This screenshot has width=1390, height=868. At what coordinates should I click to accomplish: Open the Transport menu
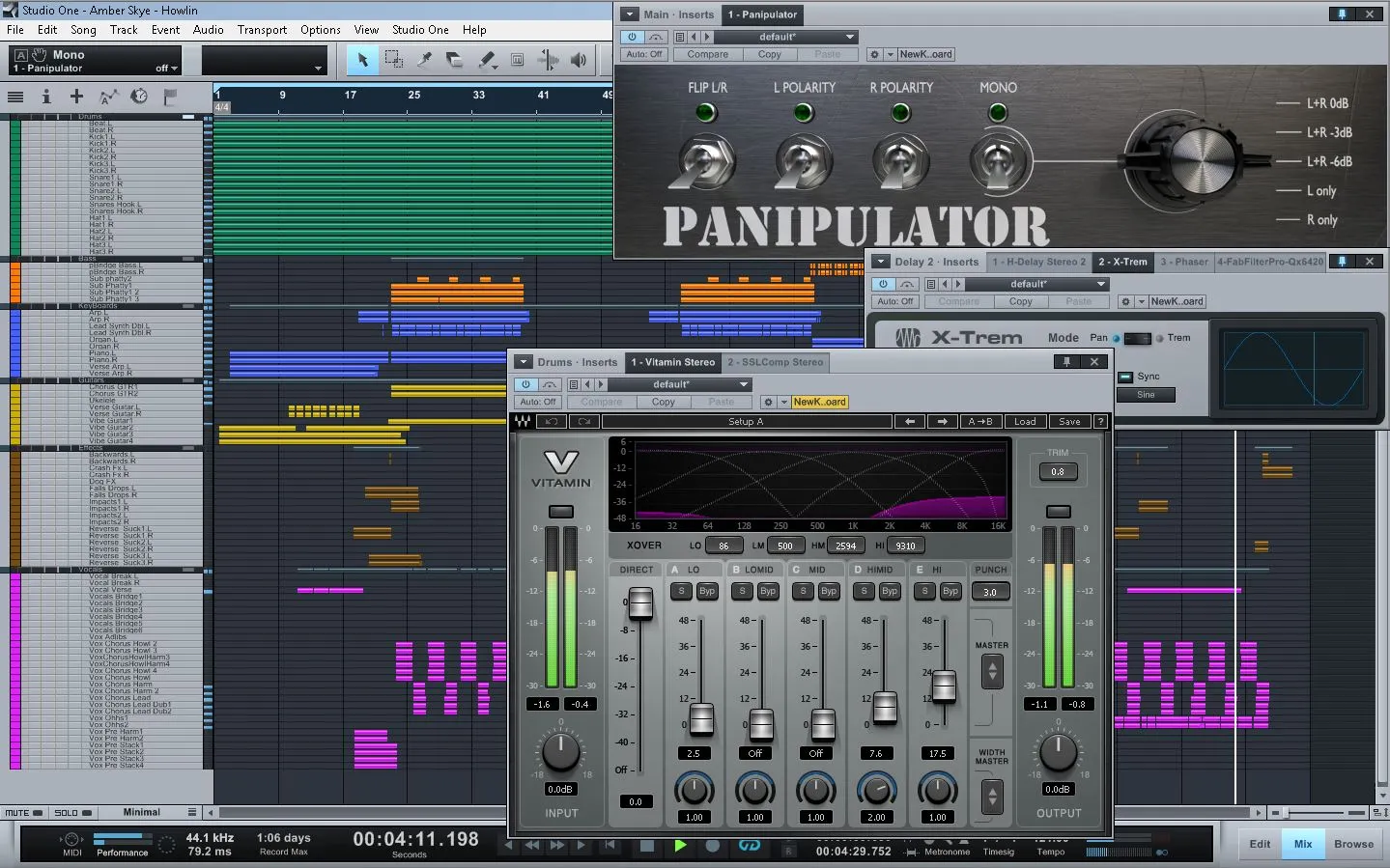(262, 30)
